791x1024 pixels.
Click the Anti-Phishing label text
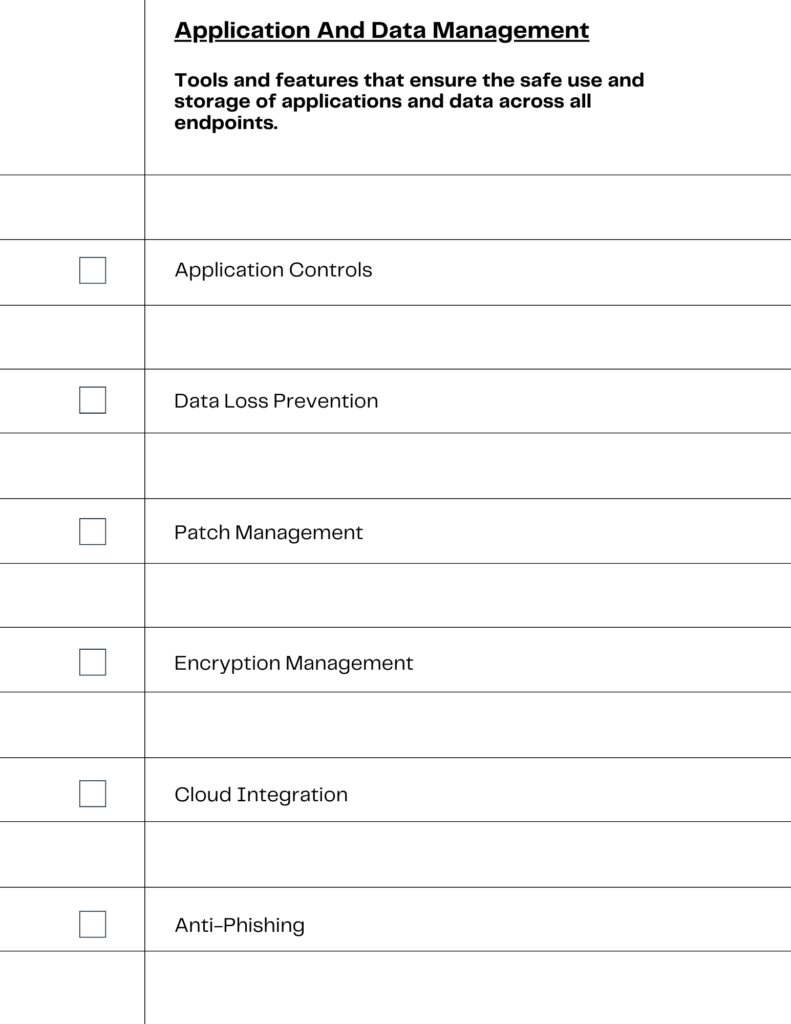click(x=239, y=925)
